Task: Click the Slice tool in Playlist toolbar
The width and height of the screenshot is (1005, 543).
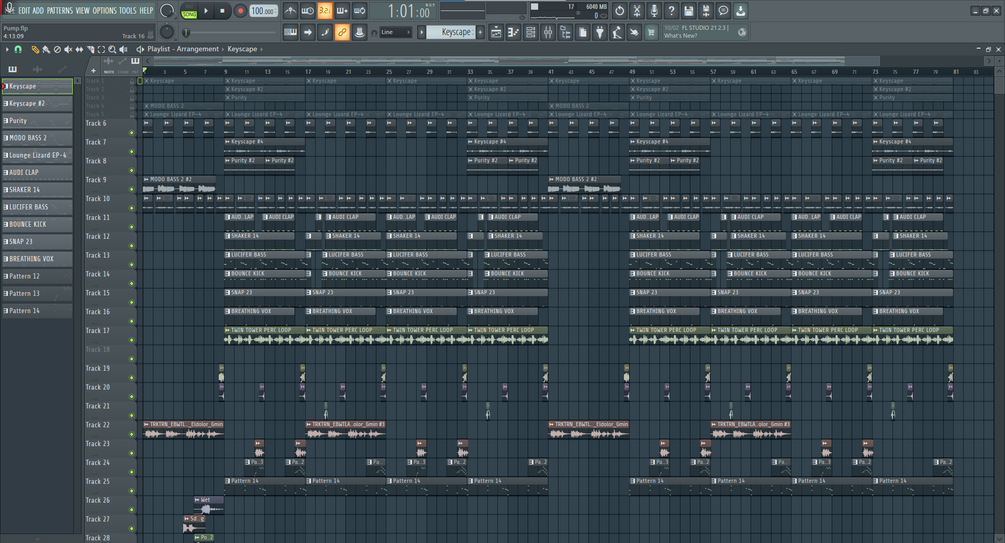Action: (90, 49)
